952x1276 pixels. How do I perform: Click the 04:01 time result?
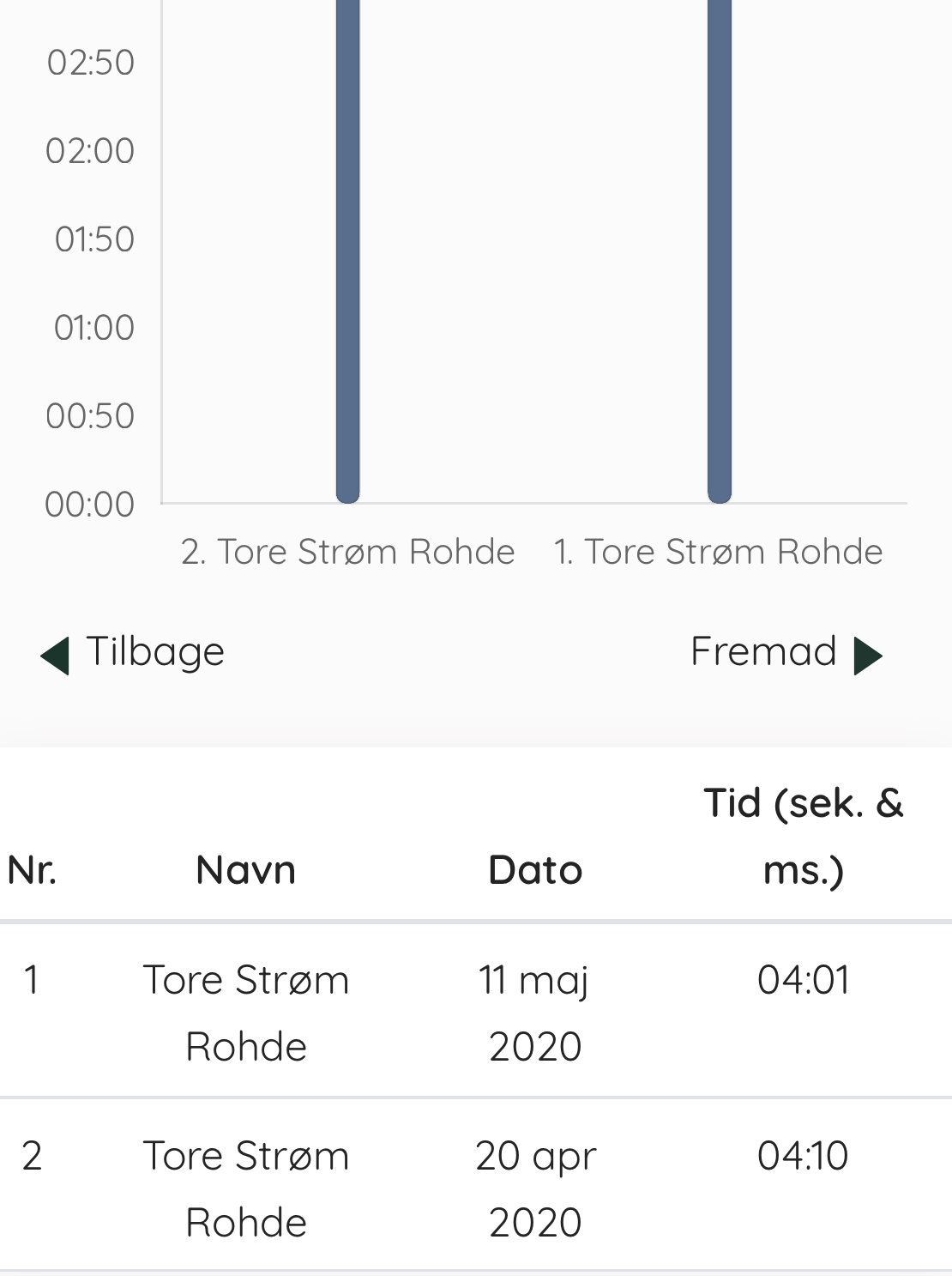[804, 980]
